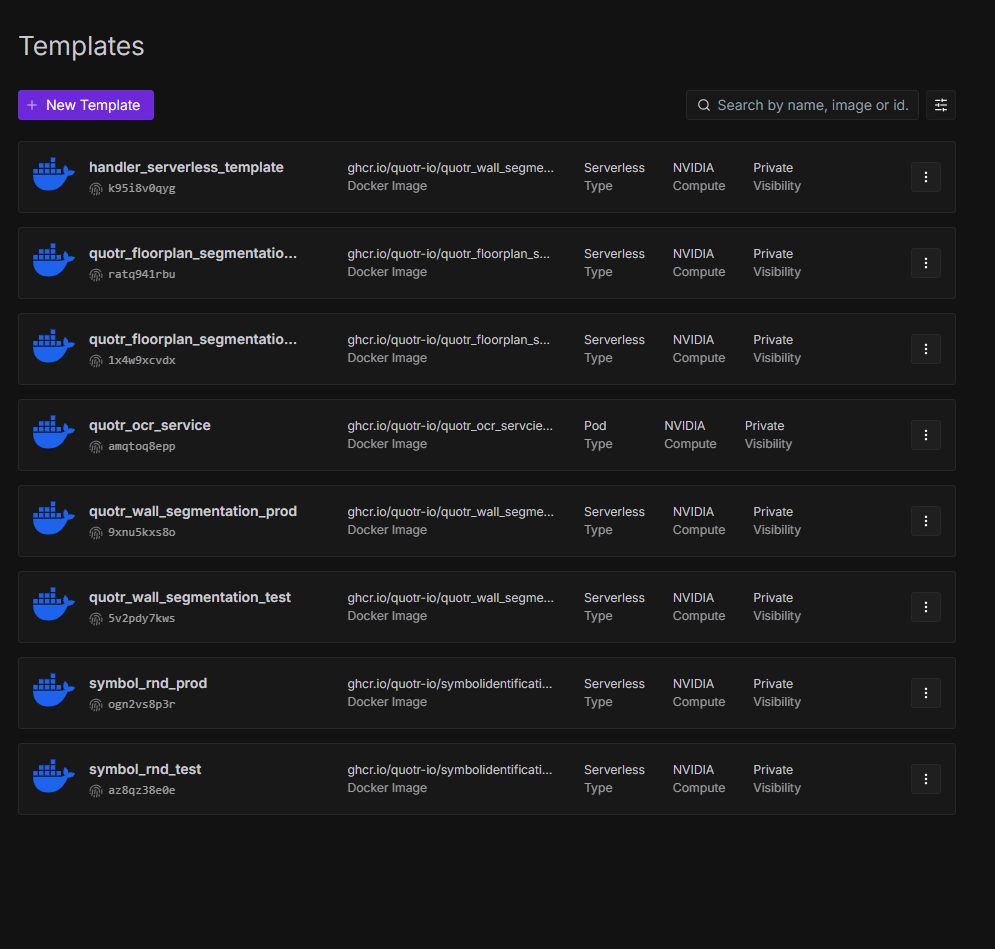Open options menu for quotr_ocr_service
This screenshot has width=995, height=949.
(925, 435)
